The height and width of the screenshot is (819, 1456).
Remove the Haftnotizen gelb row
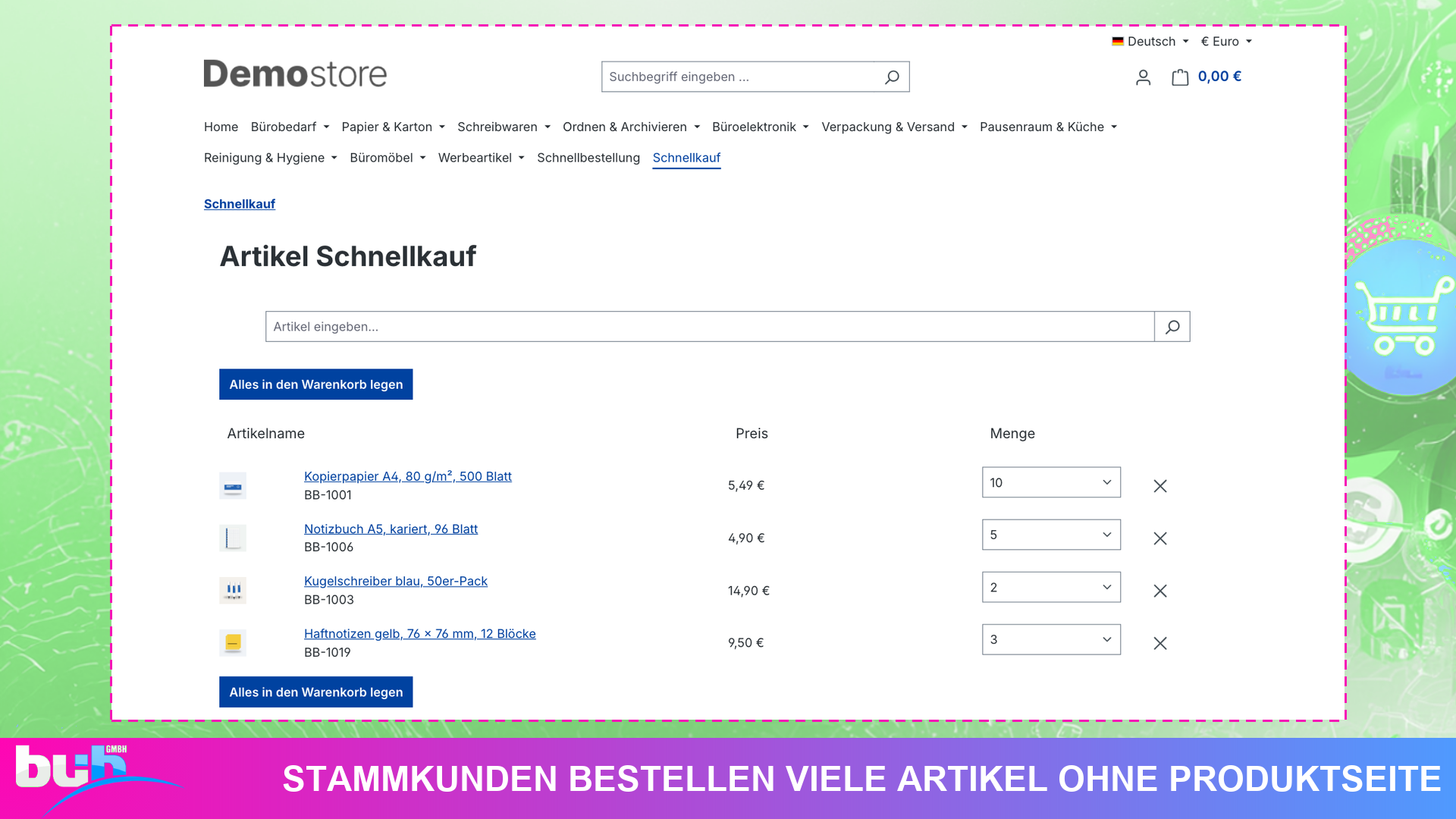click(1160, 643)
